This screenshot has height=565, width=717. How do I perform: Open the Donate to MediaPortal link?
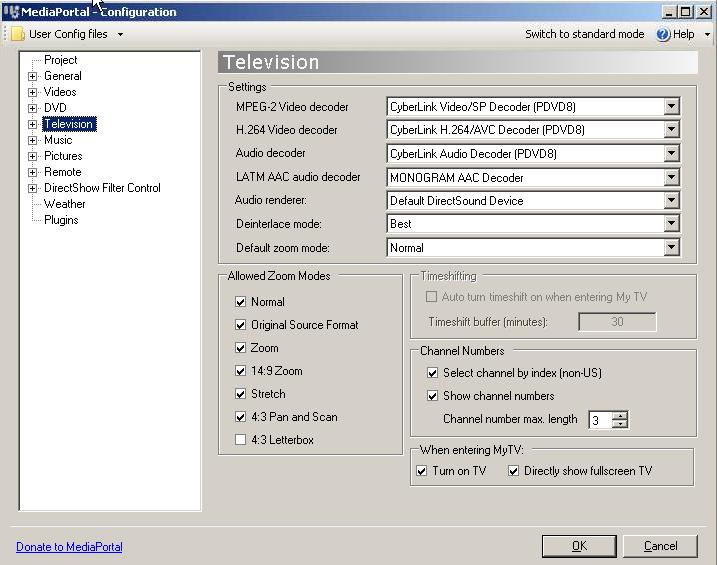[69, 547]
